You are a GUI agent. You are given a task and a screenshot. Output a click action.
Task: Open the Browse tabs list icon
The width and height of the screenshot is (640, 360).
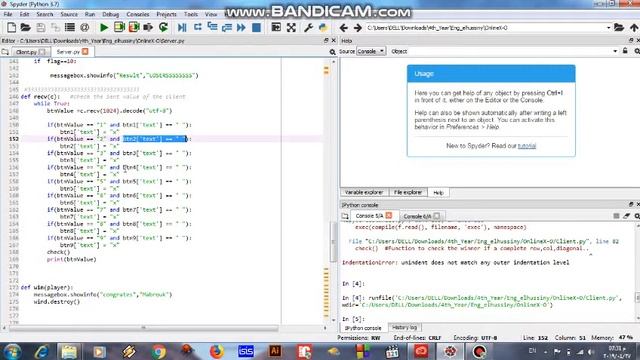tap(70, 28)
